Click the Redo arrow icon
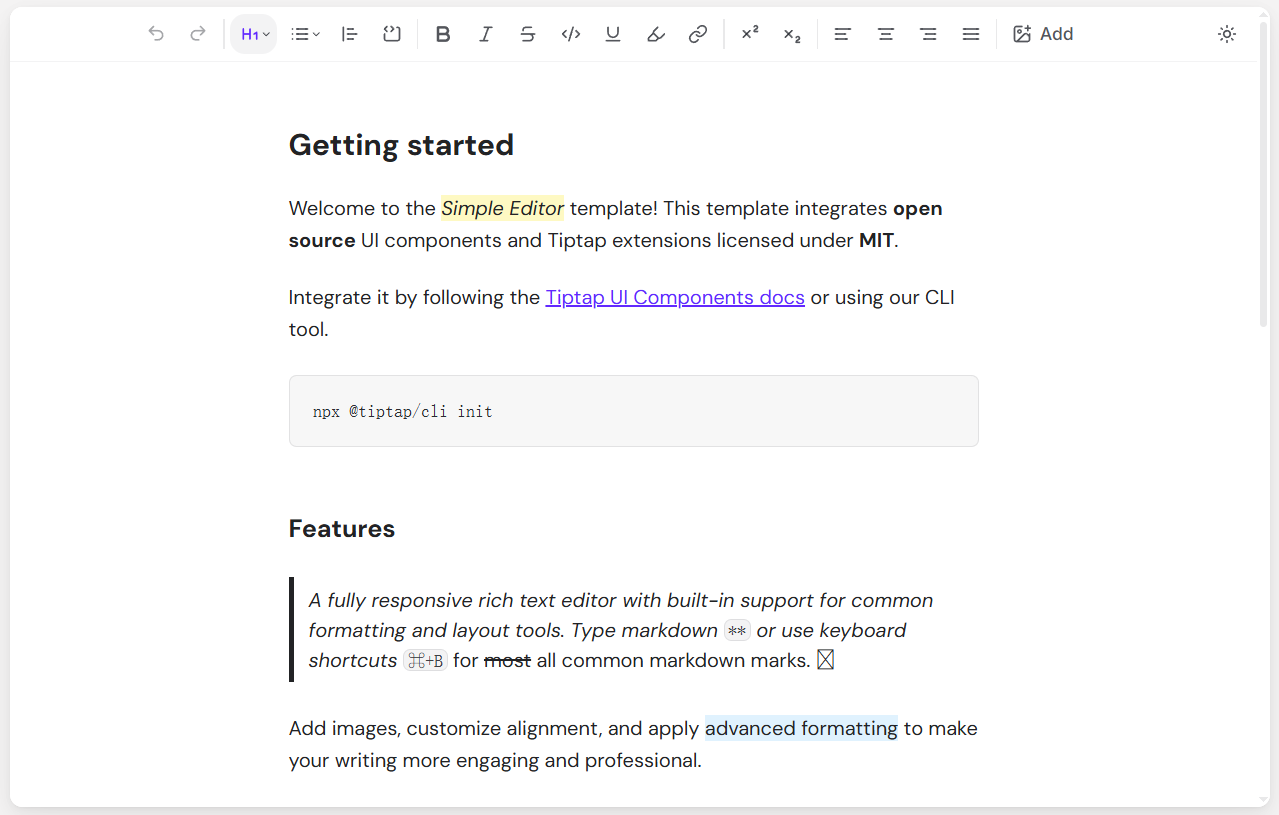1279x815 pixels. (198, 34)
